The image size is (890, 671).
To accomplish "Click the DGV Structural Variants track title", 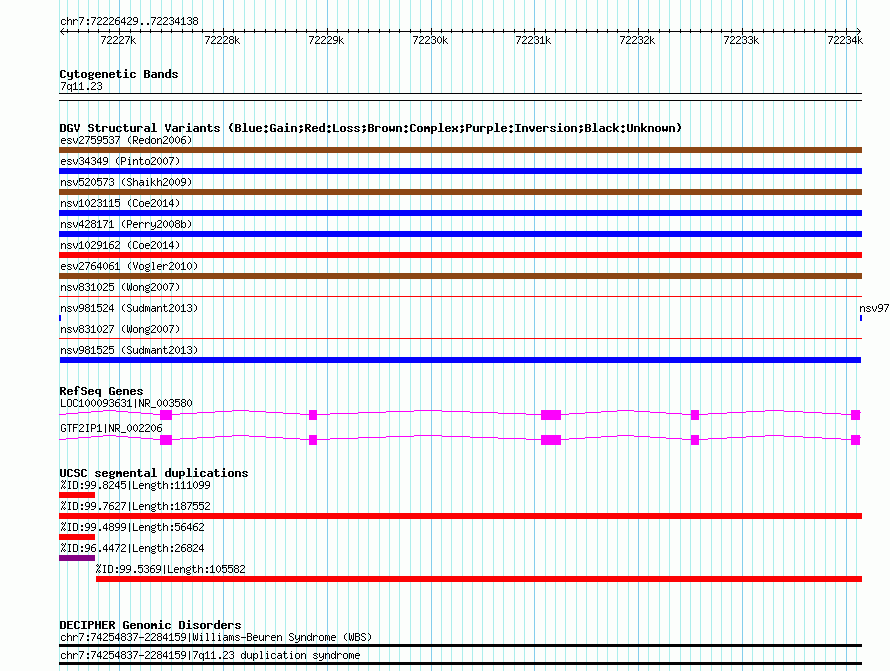I will 371,128.
